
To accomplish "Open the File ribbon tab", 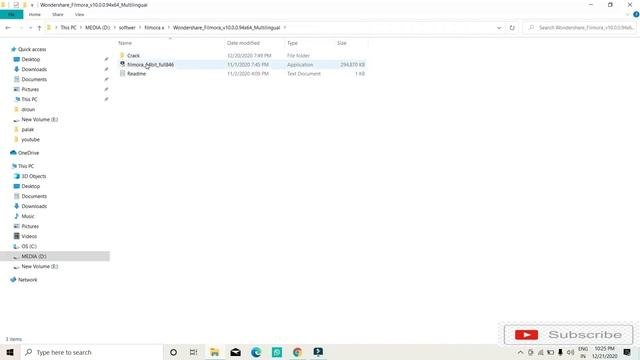I will click(11, 15).
